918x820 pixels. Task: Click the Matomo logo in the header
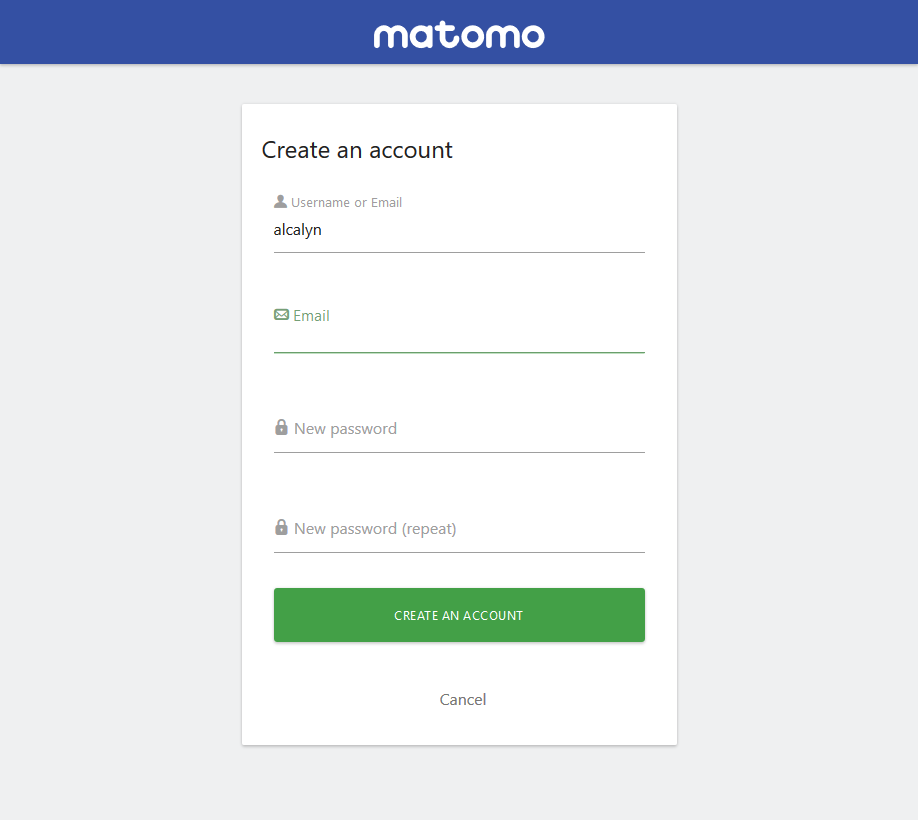point(458,34)
